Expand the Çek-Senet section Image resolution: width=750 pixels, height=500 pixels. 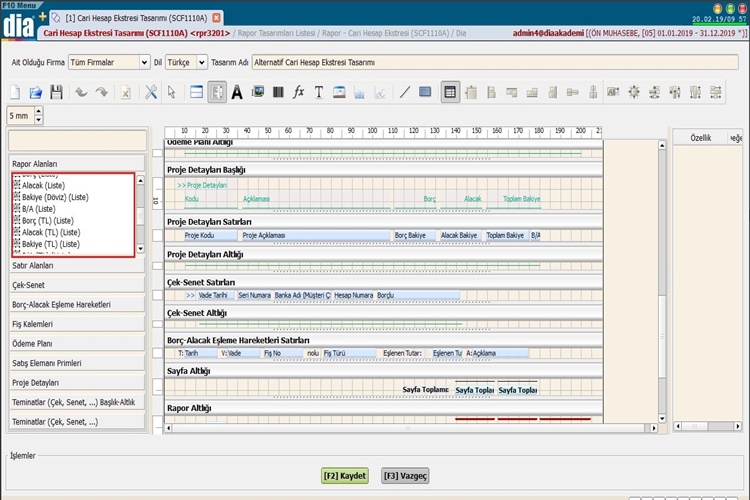[77, 285]
